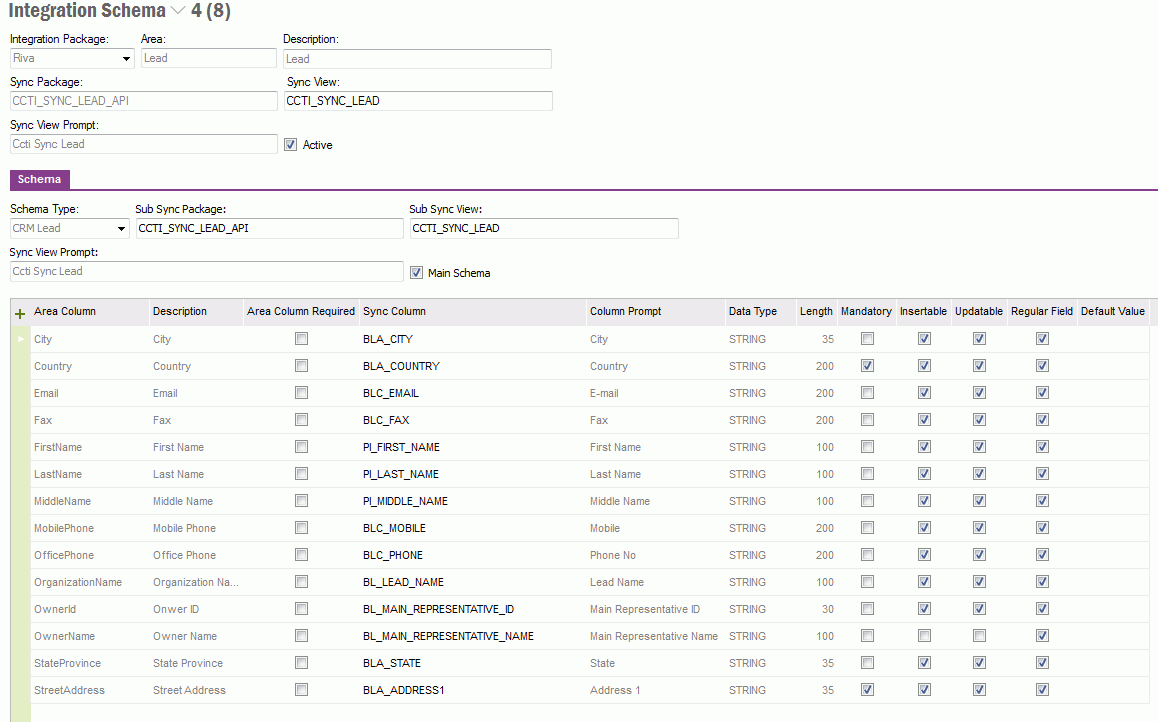Check Area Column Required for FirstName
Viewport: 1158px width, 722px height.
[301, 446]
